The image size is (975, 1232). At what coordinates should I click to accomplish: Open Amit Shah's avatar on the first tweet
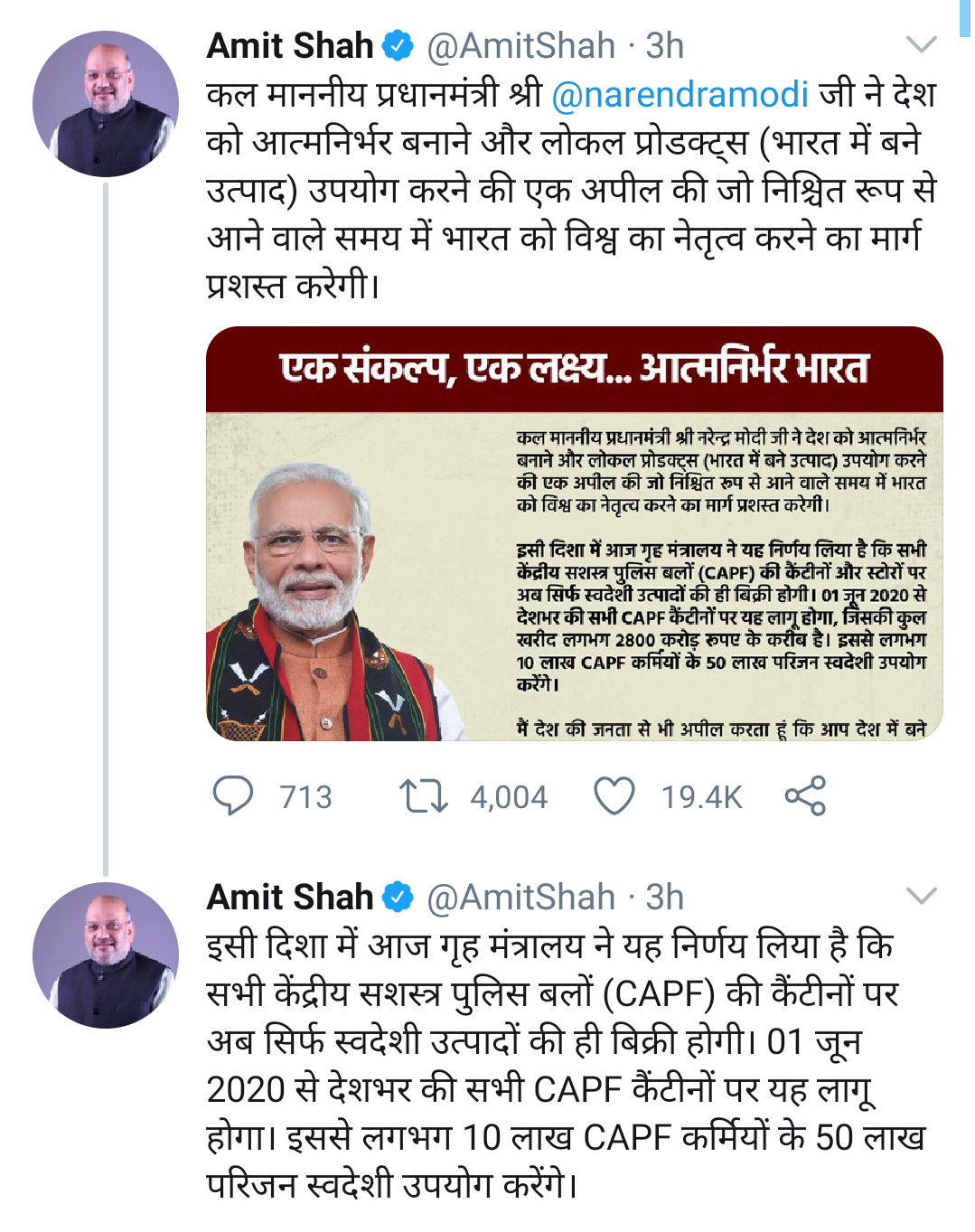(105, 104)
